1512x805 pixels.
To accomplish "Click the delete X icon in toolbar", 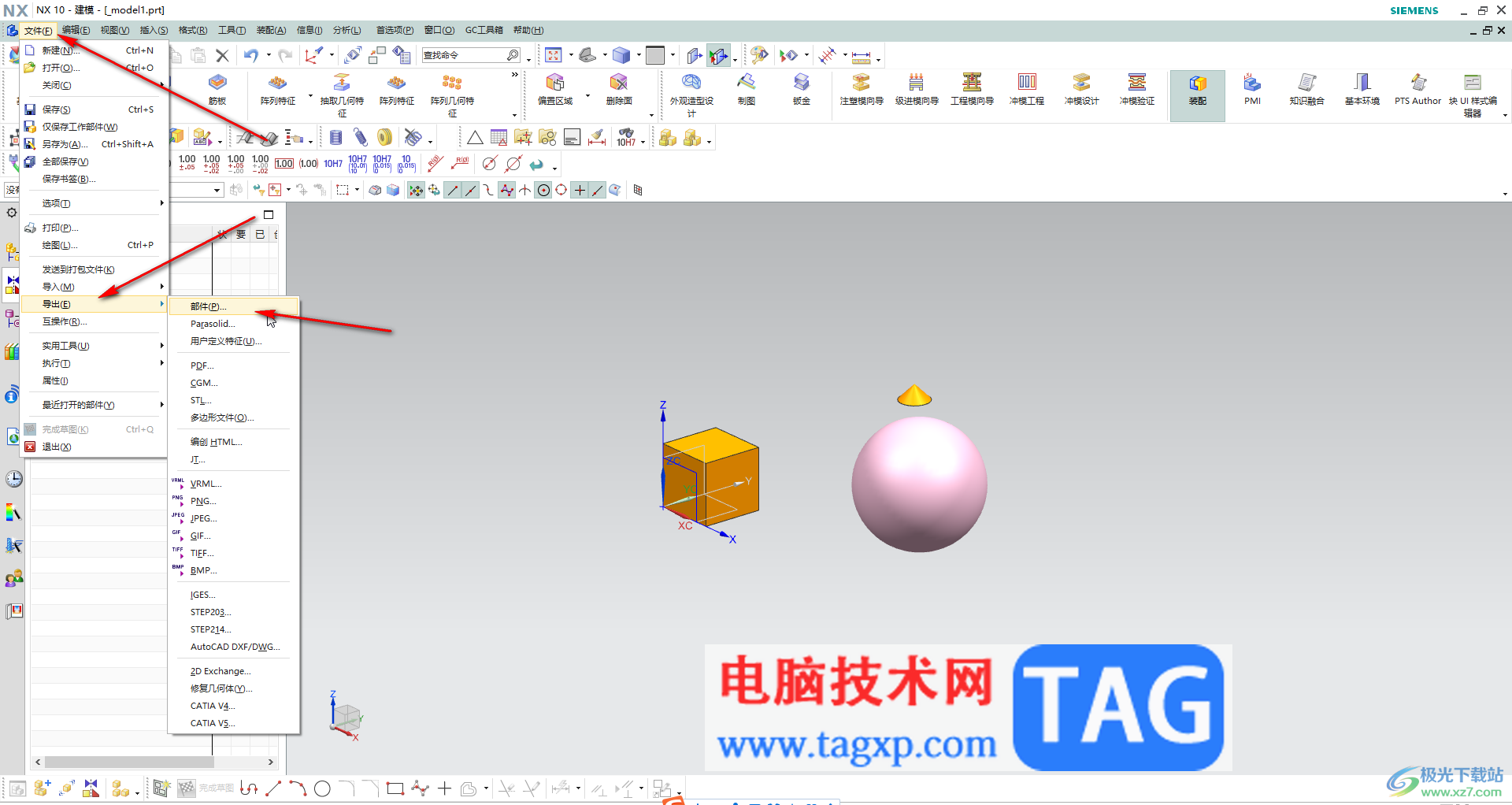I will tap(222, 55).
